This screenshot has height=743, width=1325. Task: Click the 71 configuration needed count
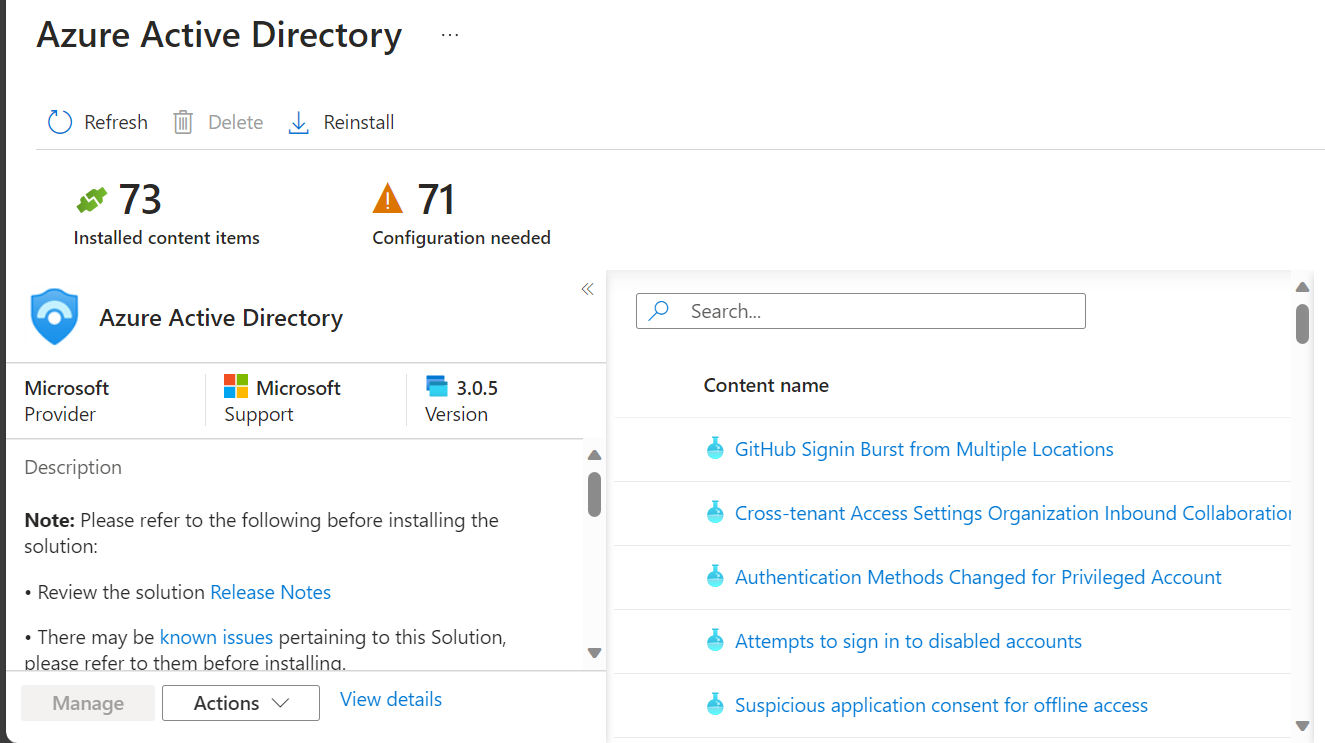[436, 200]
